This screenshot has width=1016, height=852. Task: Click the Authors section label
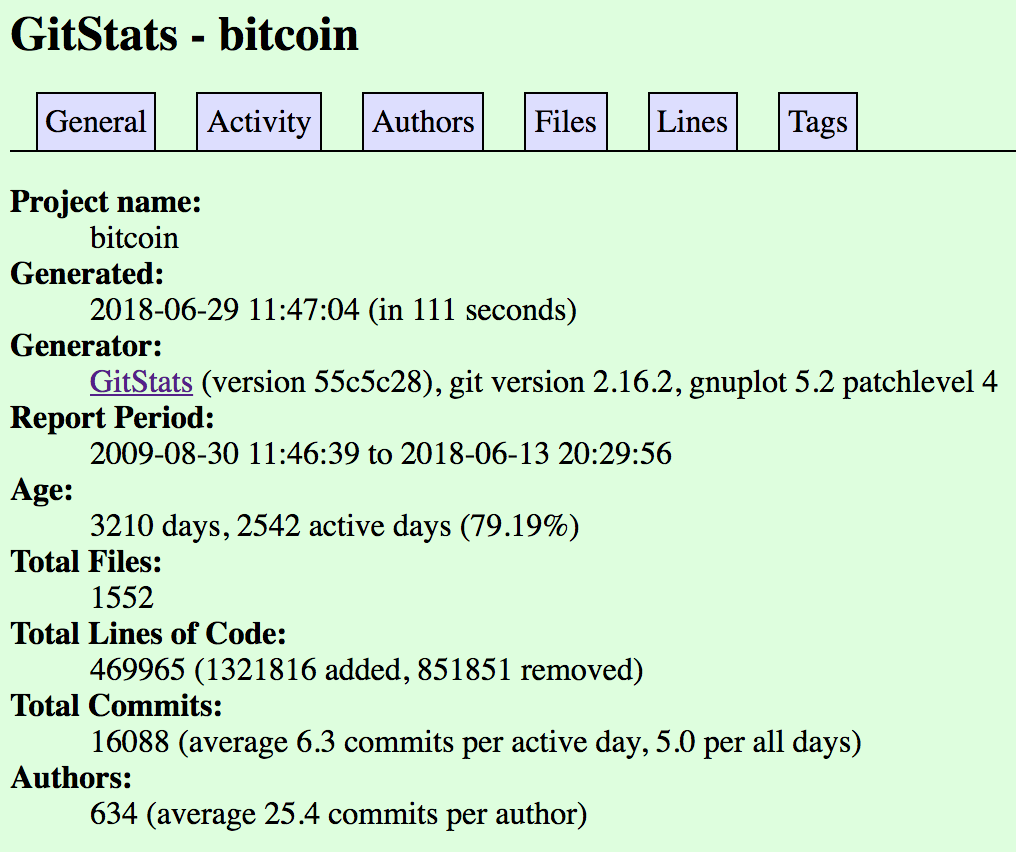(x=71, y=778)
